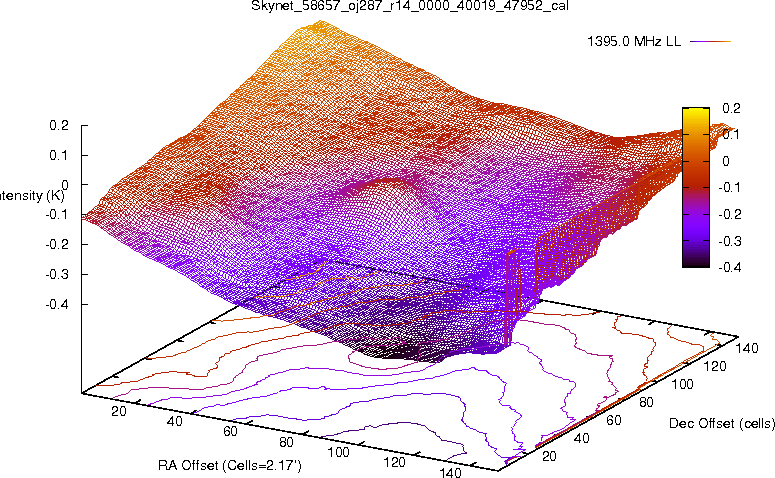Viewport: 775px width, 478px height.
Task: Click the tall vertical spike on the surface
Action: click(x=514, y=297)
